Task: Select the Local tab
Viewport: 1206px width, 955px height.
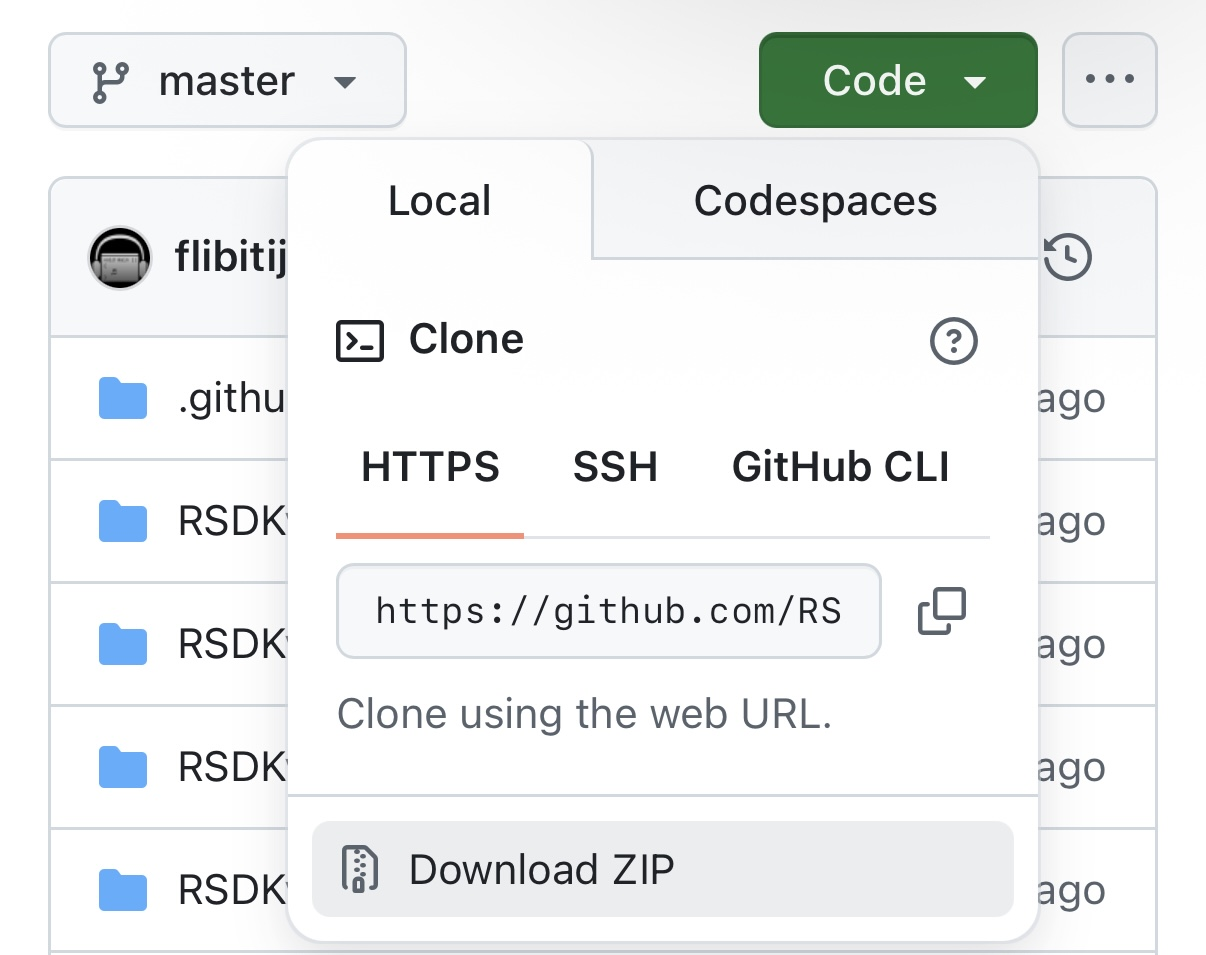Action: [440, 200]
